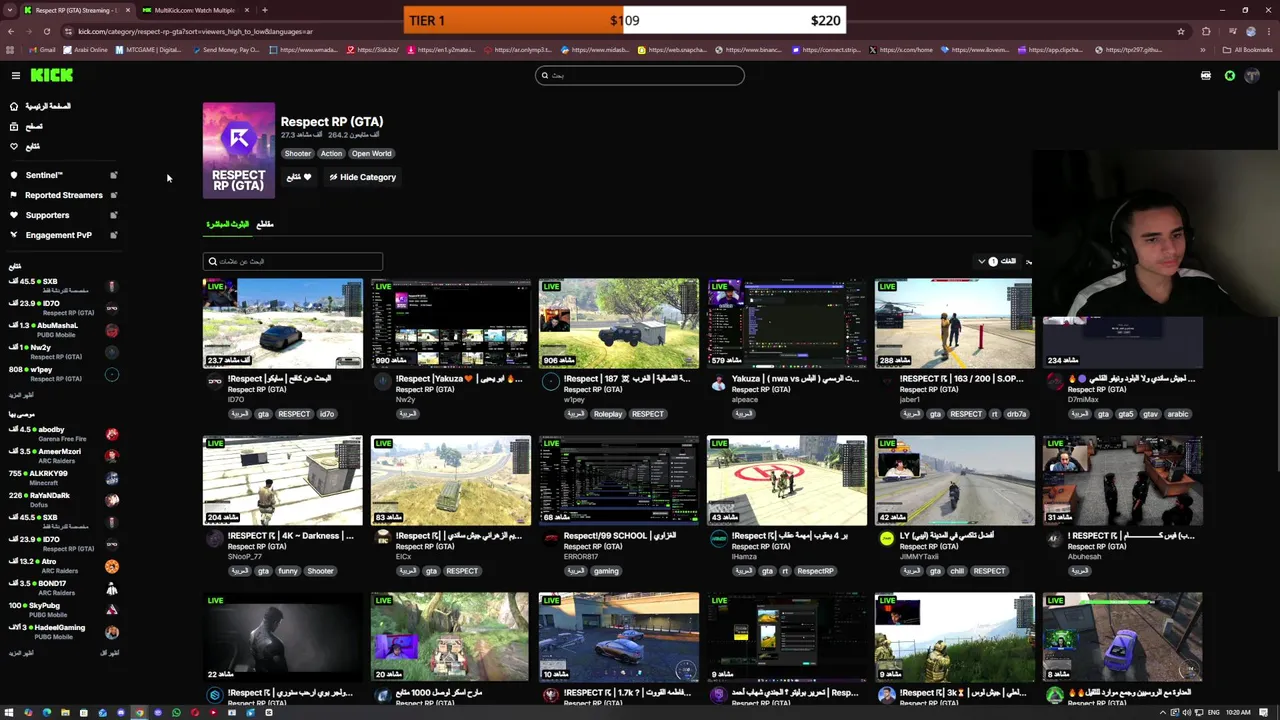Viewport: 1280px width, 720px height.
Task: Select the Action tag
Action: click(331, 153)
